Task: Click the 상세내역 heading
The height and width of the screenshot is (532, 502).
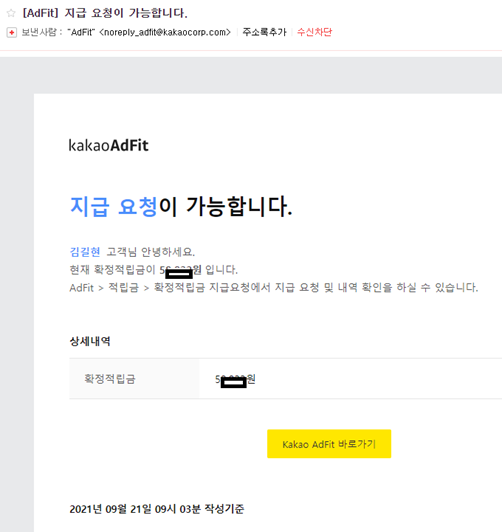Action: click(90, 341)
